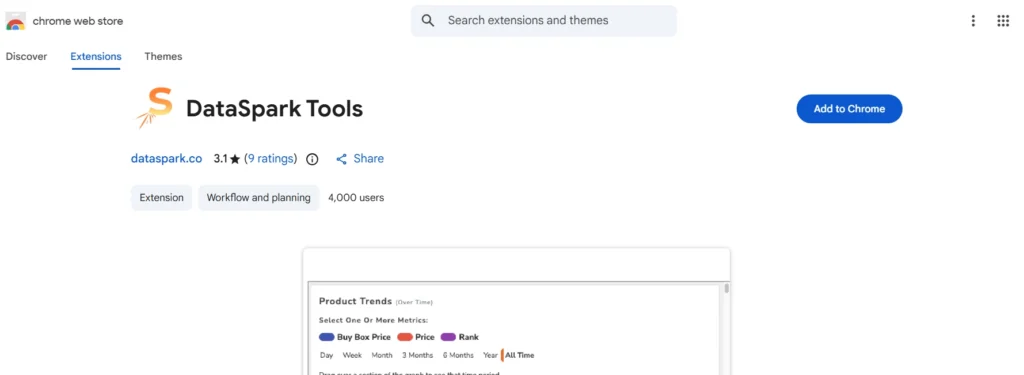Click the 3.1 rating value
The image size is (1024, 375).
tap(220, 159)
